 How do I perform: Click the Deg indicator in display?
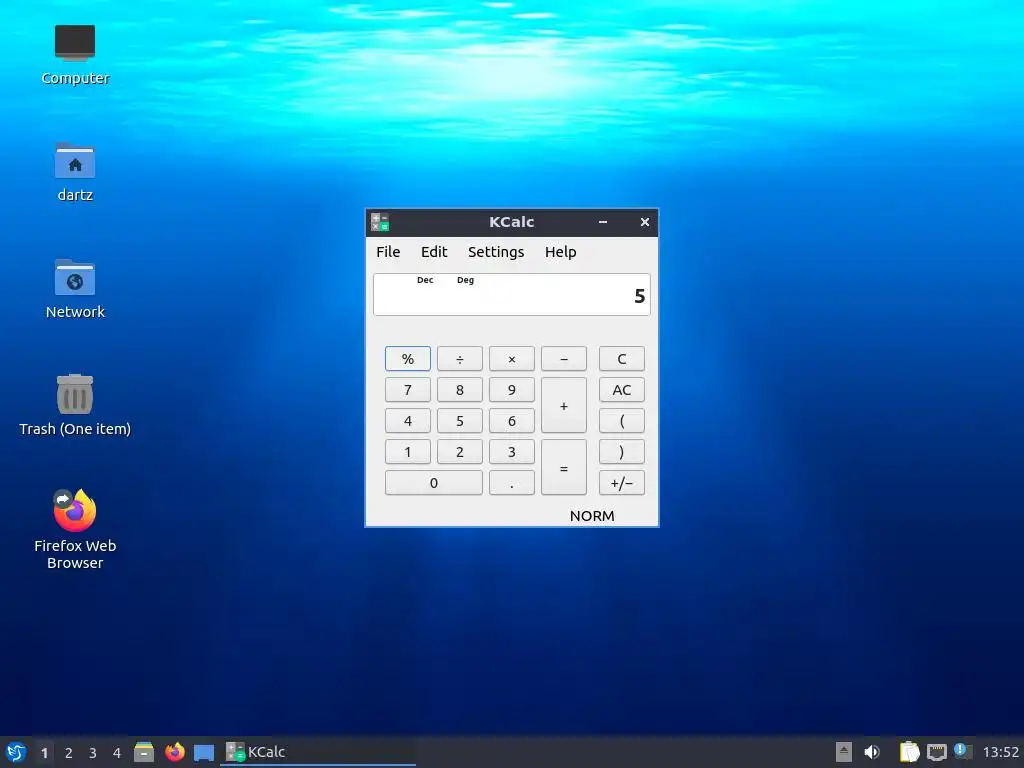[466, 280]
